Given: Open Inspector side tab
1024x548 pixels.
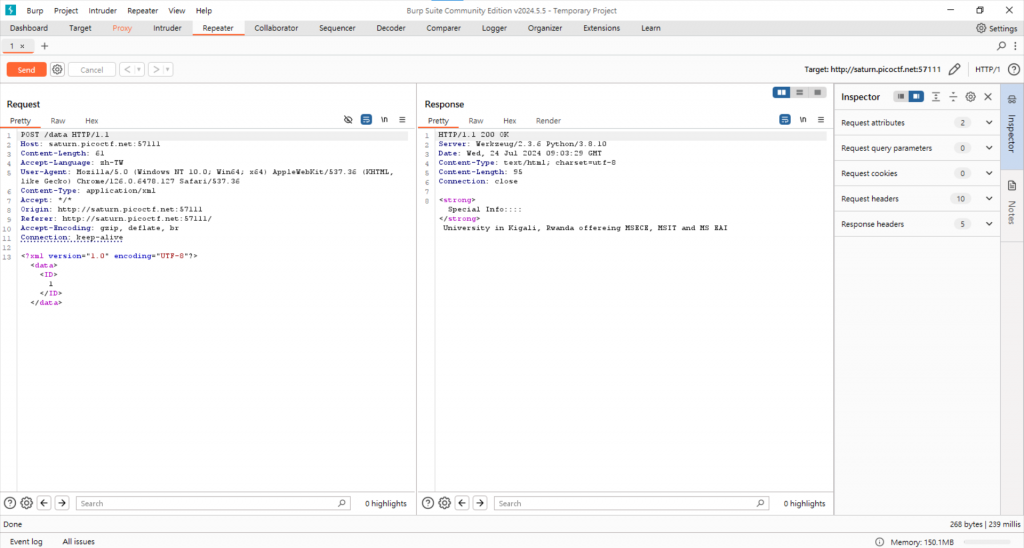Looking at the screenshot, I should [1012, 126].
